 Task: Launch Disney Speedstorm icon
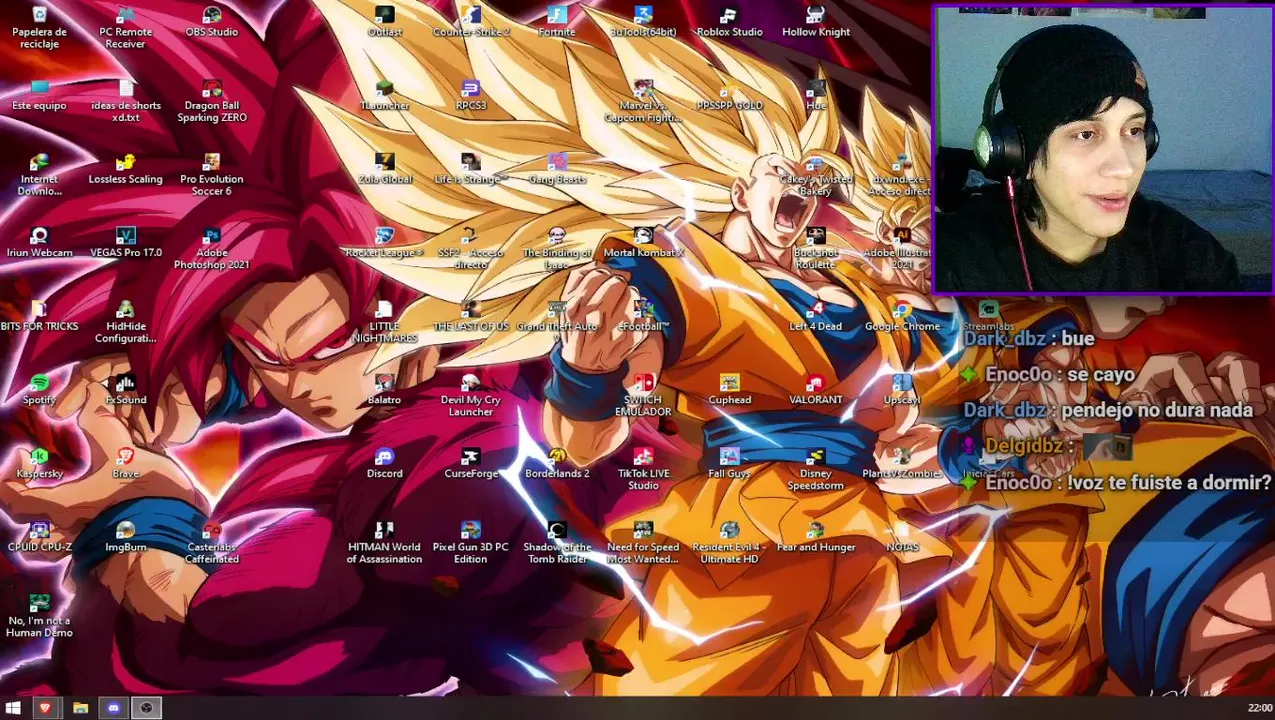[x=816, y=468]
